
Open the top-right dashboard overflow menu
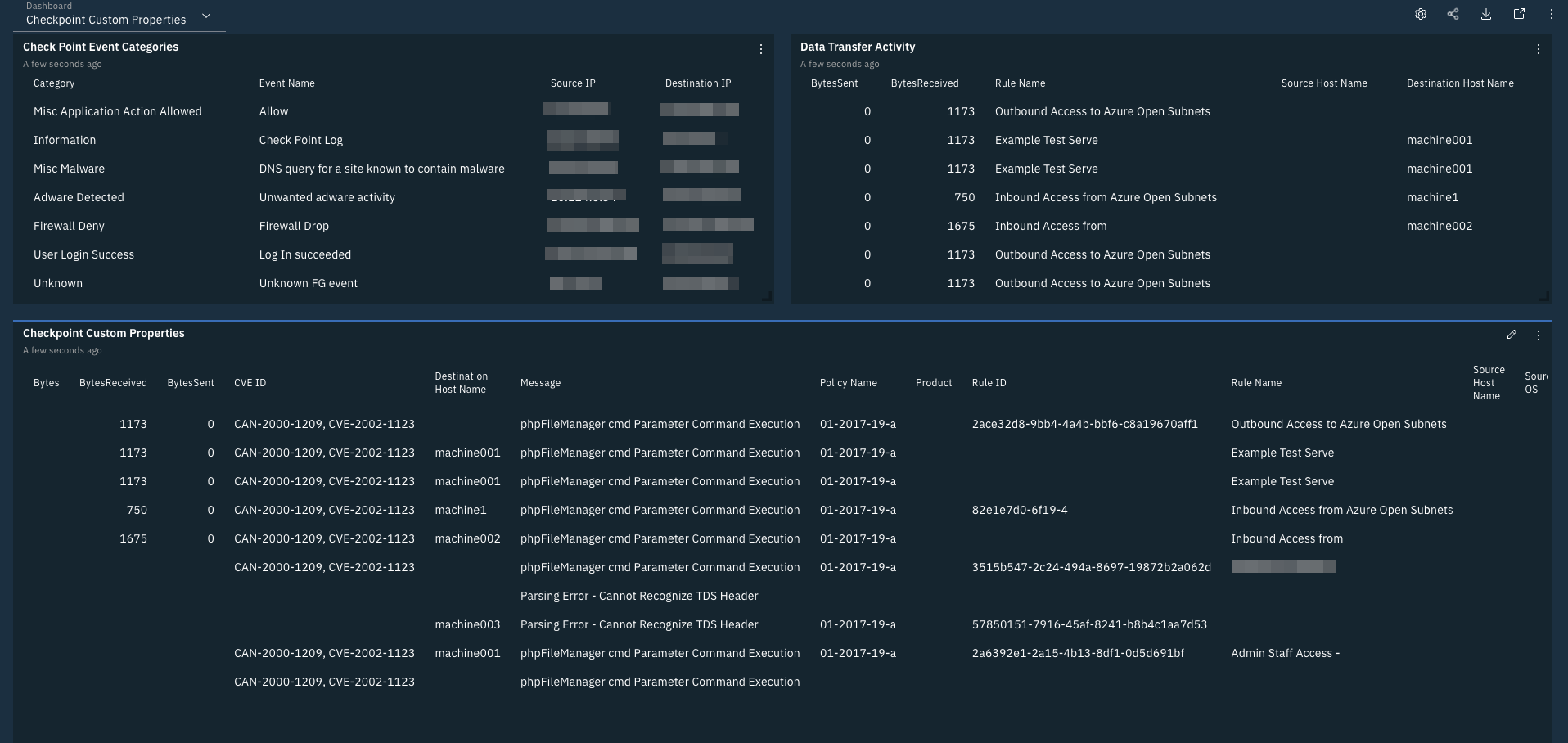click(1551, 14)
